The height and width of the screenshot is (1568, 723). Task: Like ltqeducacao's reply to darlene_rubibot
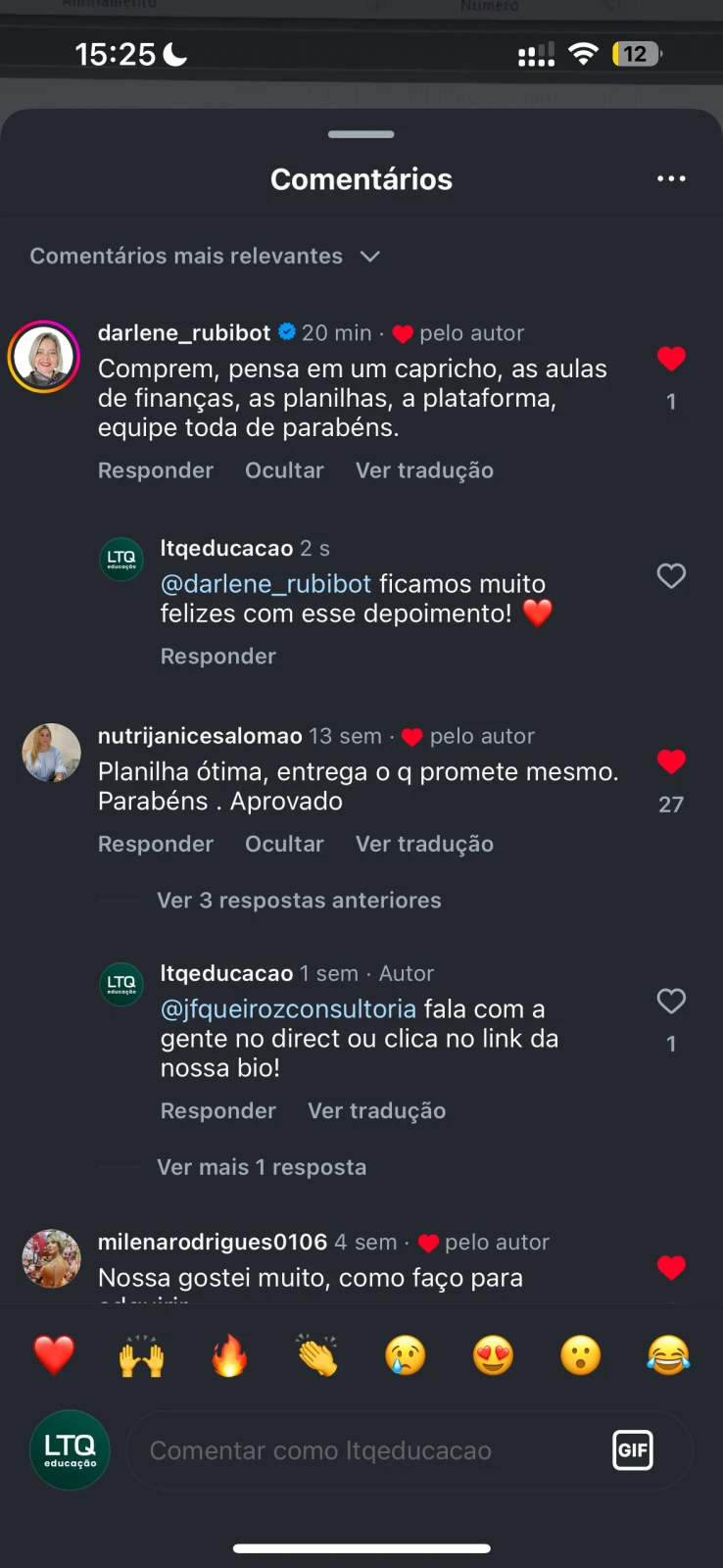point(671,576)
